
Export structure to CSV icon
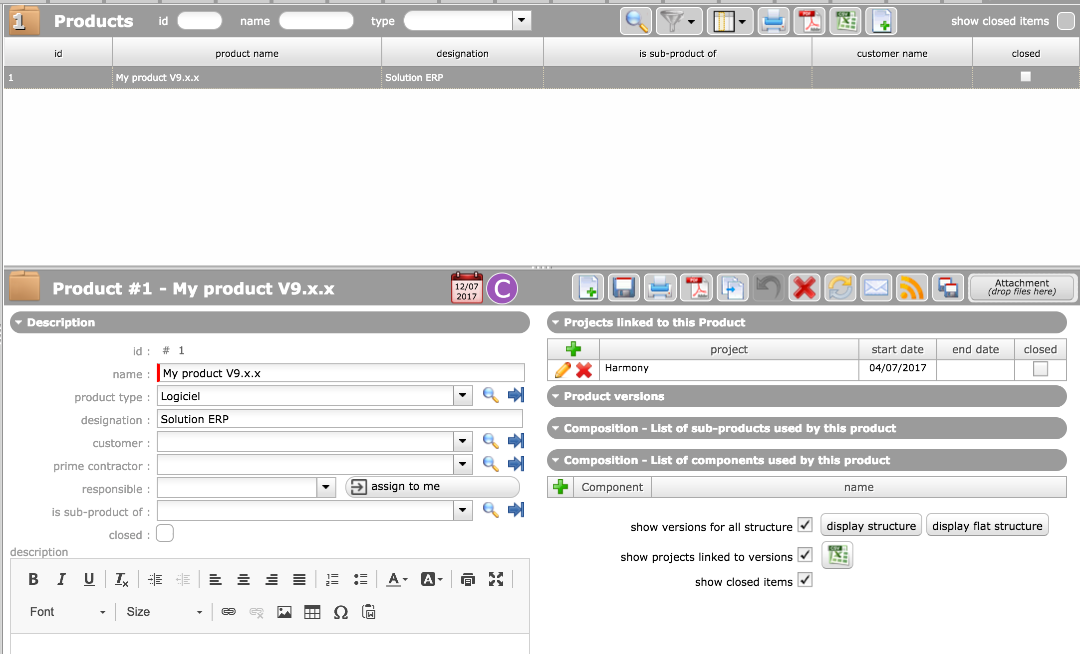pyautogui.click(x=838, y=556)
